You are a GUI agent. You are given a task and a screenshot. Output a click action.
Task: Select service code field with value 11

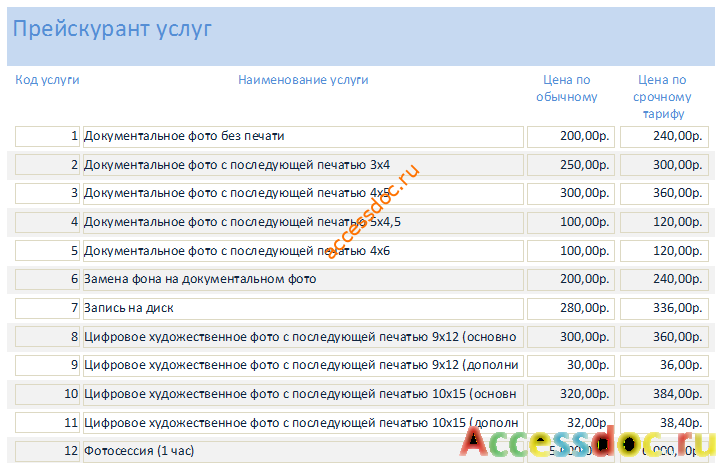(47, 423)
